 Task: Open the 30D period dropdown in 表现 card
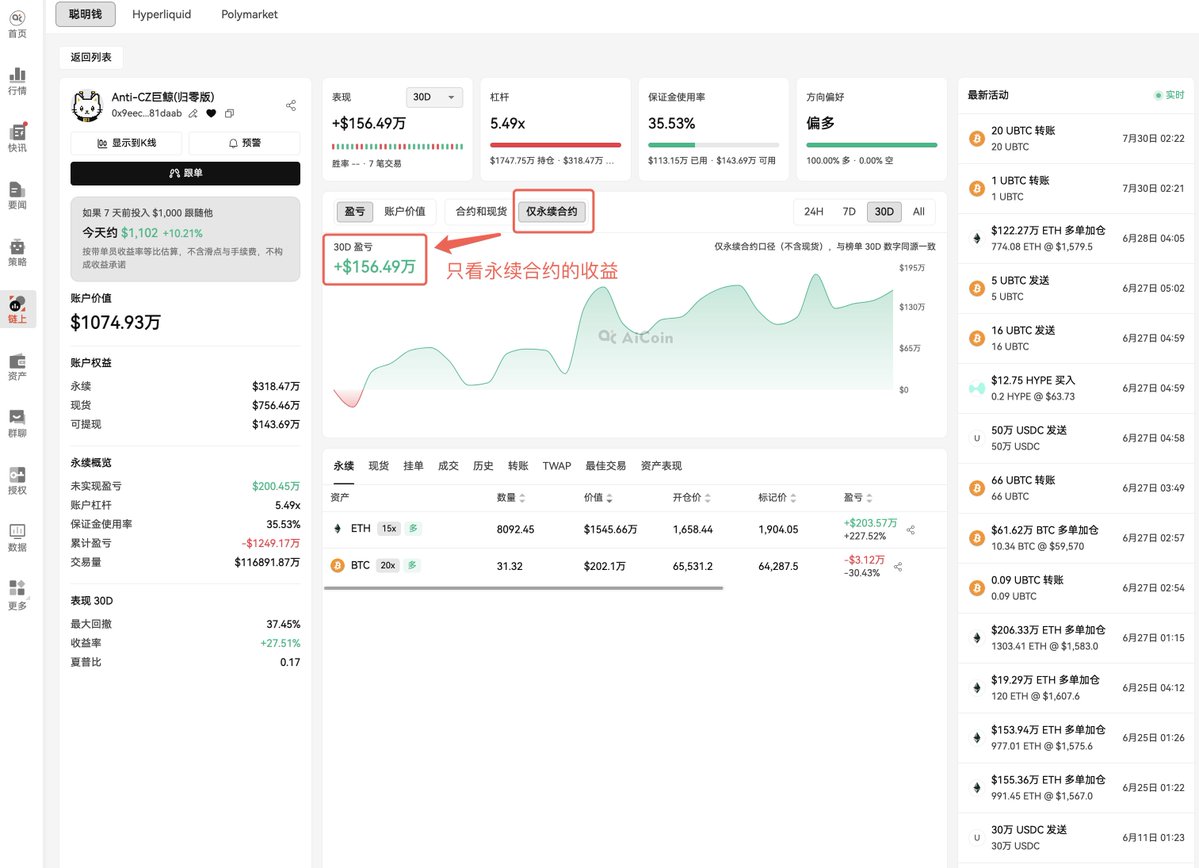434,97
